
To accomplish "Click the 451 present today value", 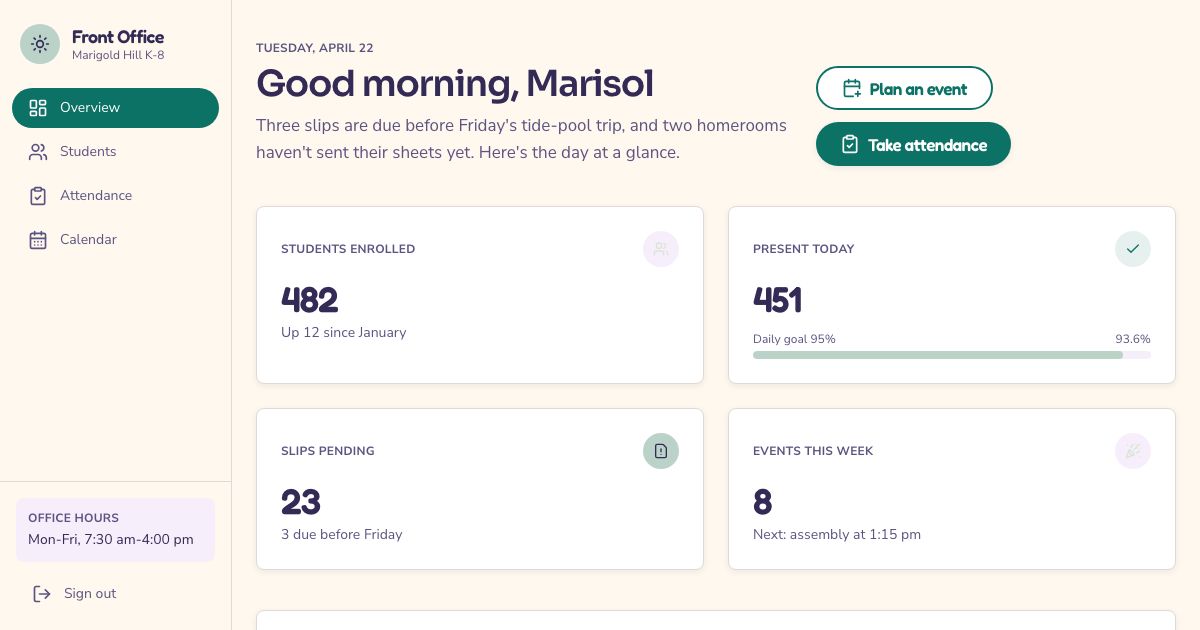I will (777, 299).
